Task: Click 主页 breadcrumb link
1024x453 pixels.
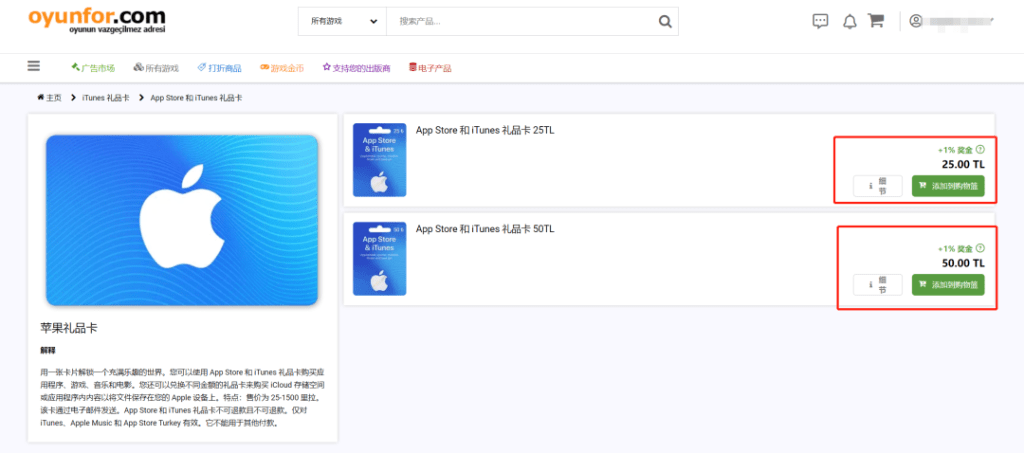Action: [x=50, y=98]
